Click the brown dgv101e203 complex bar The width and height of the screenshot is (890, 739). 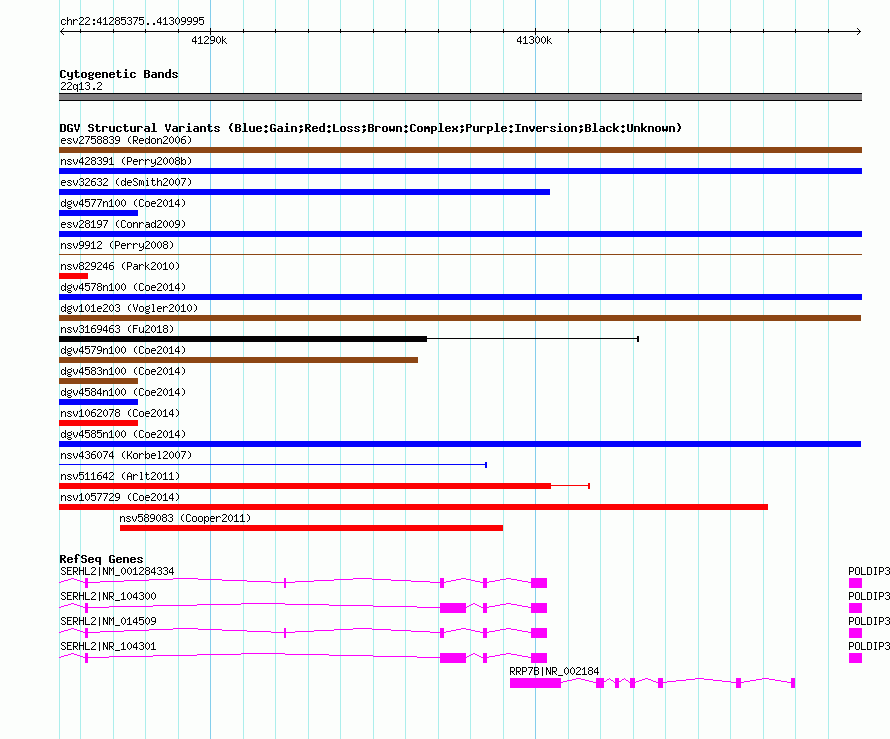[460, 318]
